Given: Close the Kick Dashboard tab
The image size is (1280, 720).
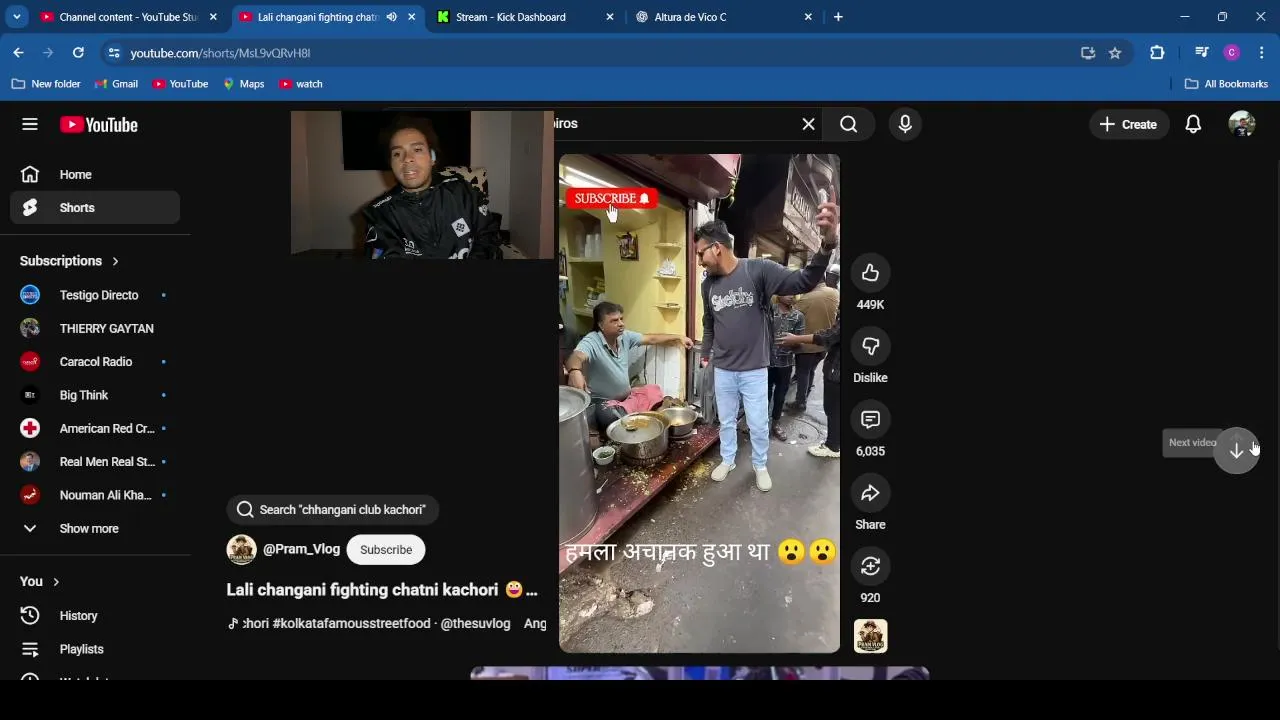Looking at the screenshot, I should click(x=610, y=17).
